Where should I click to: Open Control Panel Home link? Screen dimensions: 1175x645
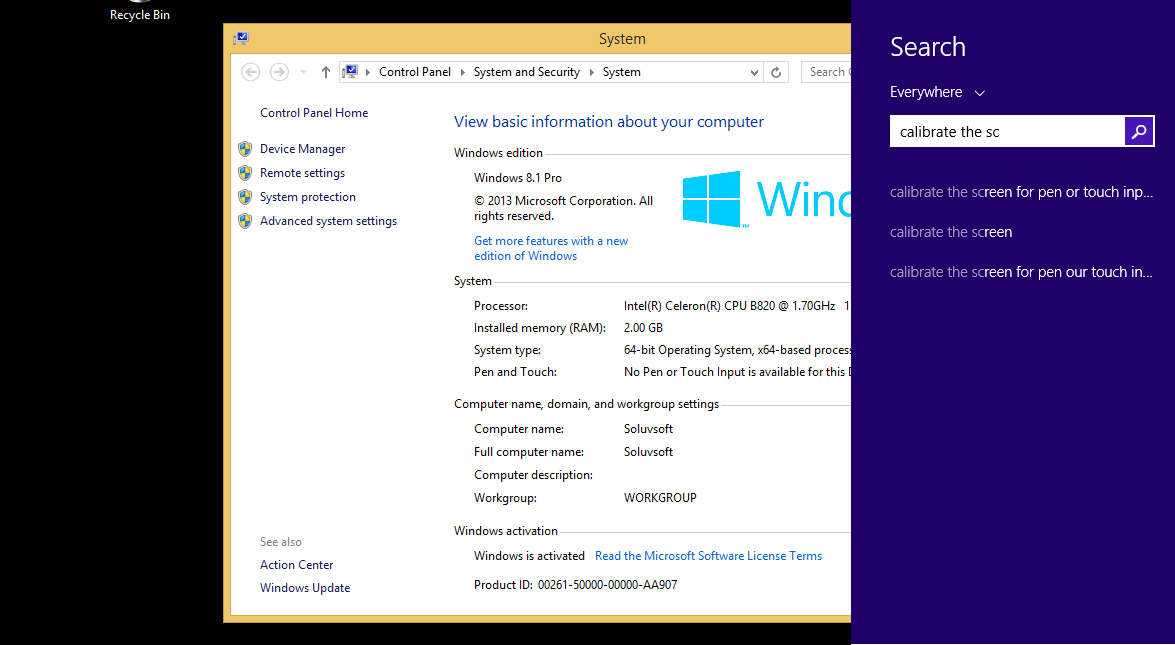pyautogui.click(x=314, y=113)
